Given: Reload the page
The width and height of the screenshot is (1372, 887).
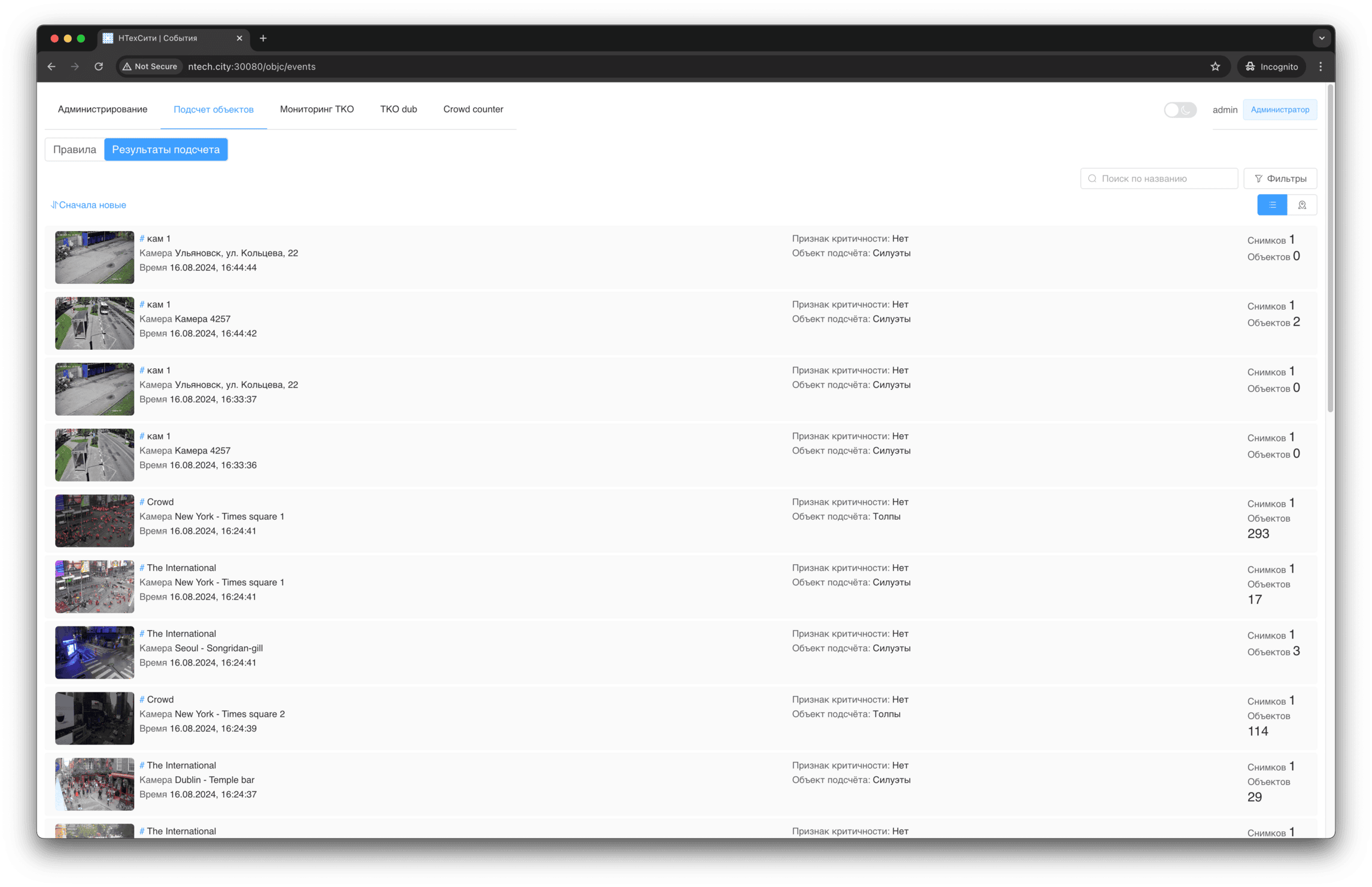Looking at the screenshot, I should pyautogui.click(x=99, y=66).
